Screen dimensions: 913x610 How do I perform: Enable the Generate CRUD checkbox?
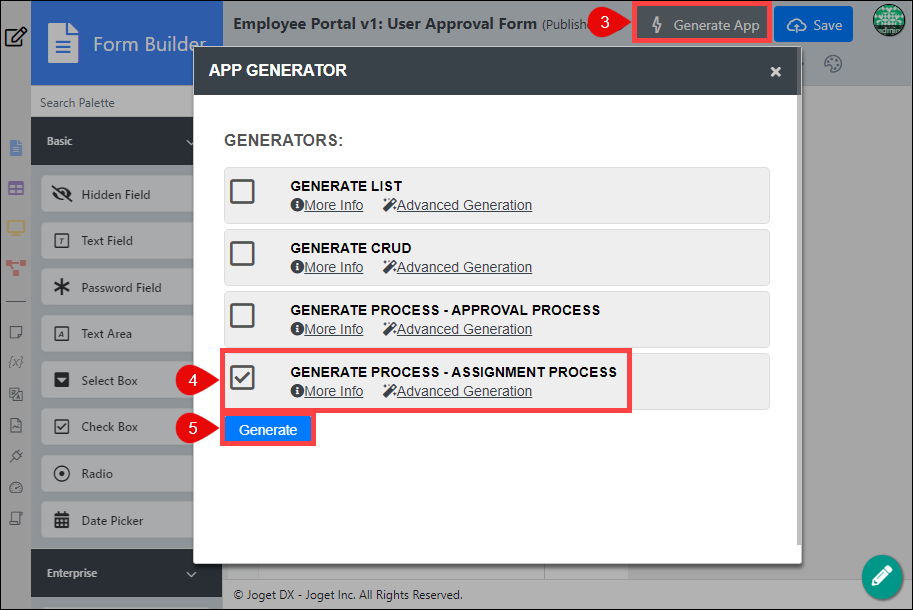pyautogui.click(x=242, y=254)
